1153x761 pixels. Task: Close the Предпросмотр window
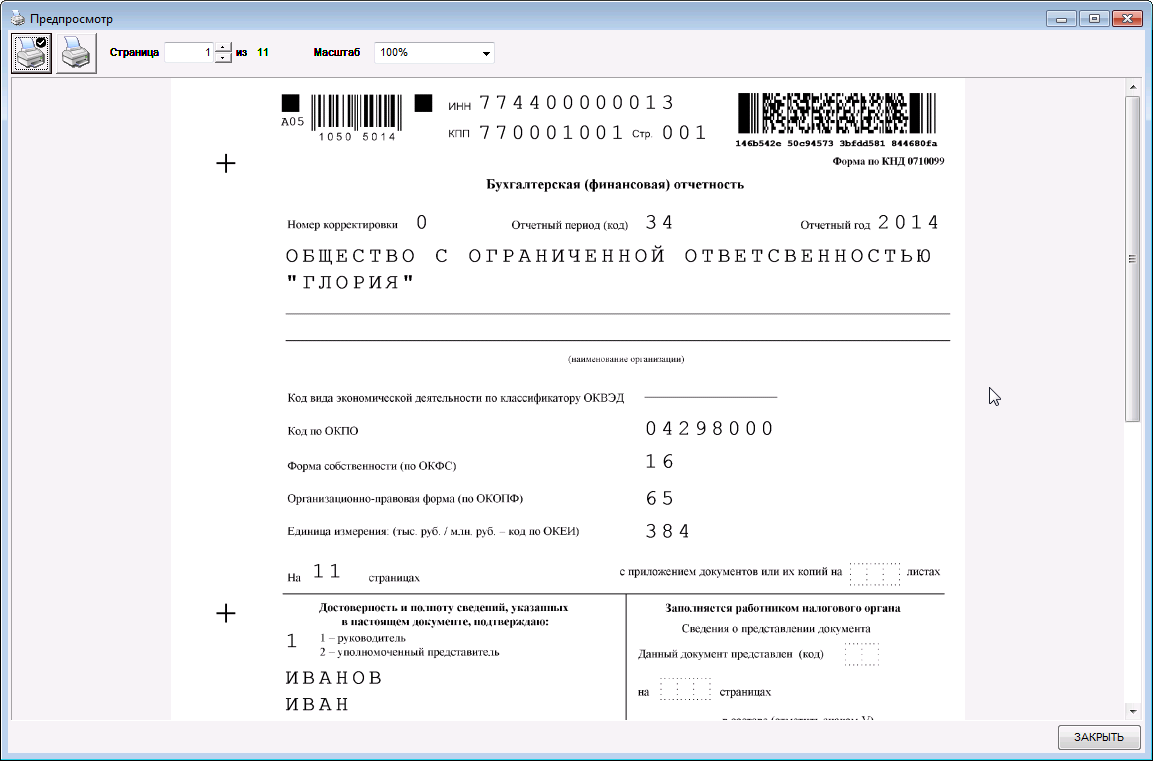pos(1127,18)
